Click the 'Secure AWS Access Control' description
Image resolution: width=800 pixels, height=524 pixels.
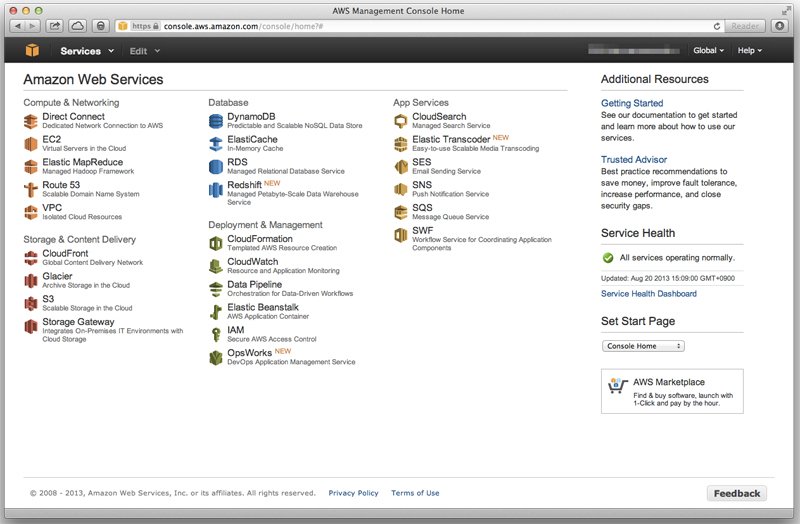tap(272, 339)
